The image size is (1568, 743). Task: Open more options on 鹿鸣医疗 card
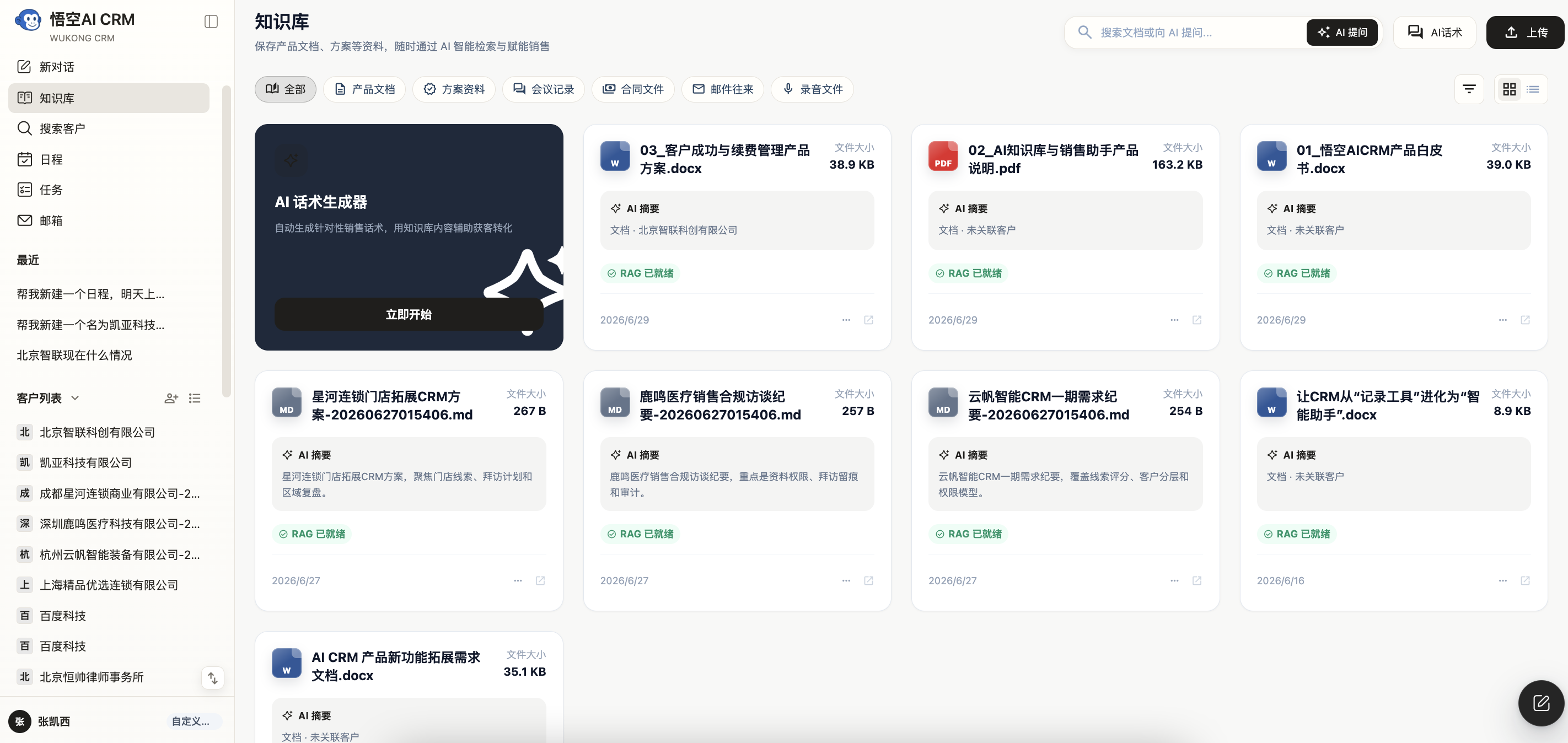coord(846,580)
